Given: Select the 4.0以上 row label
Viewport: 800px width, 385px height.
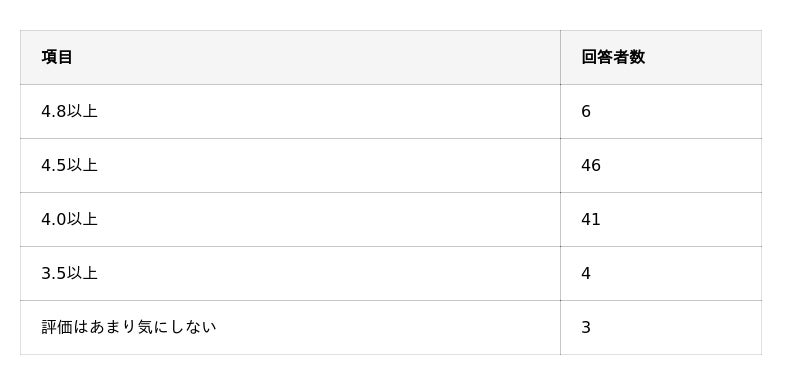Looking at the screenshot, I should click(69, 219).
